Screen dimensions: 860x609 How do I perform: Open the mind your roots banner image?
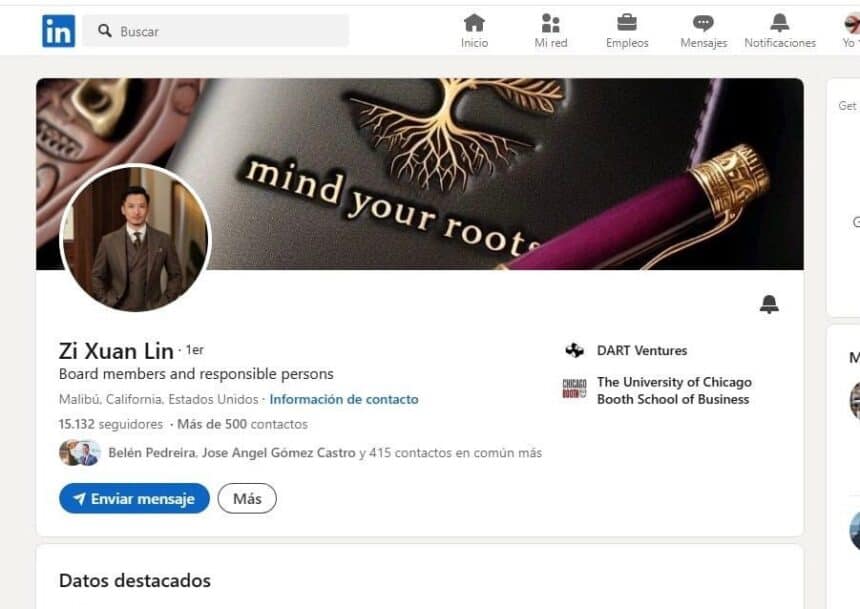click(420, 174)
